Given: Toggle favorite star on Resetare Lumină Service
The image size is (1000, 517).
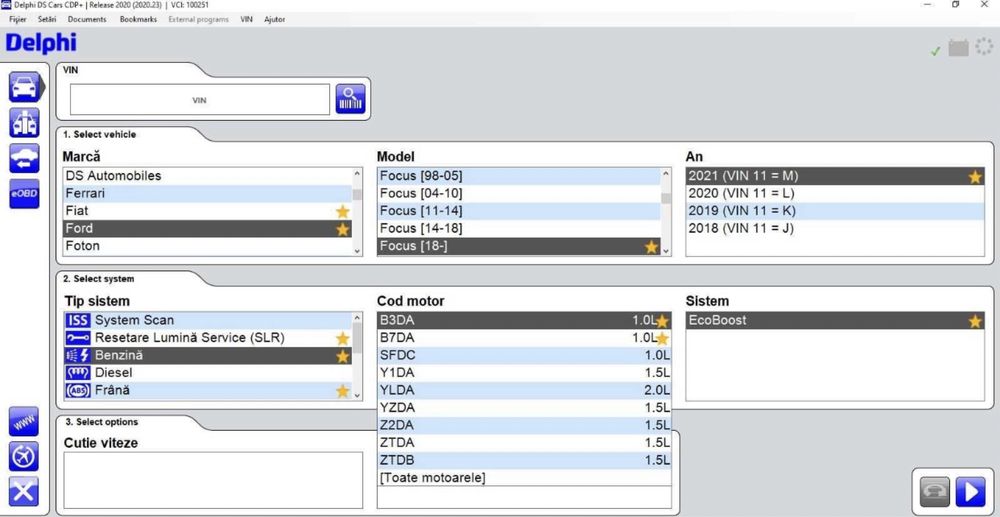Looking at the screenshot, I should click(342, 339).
